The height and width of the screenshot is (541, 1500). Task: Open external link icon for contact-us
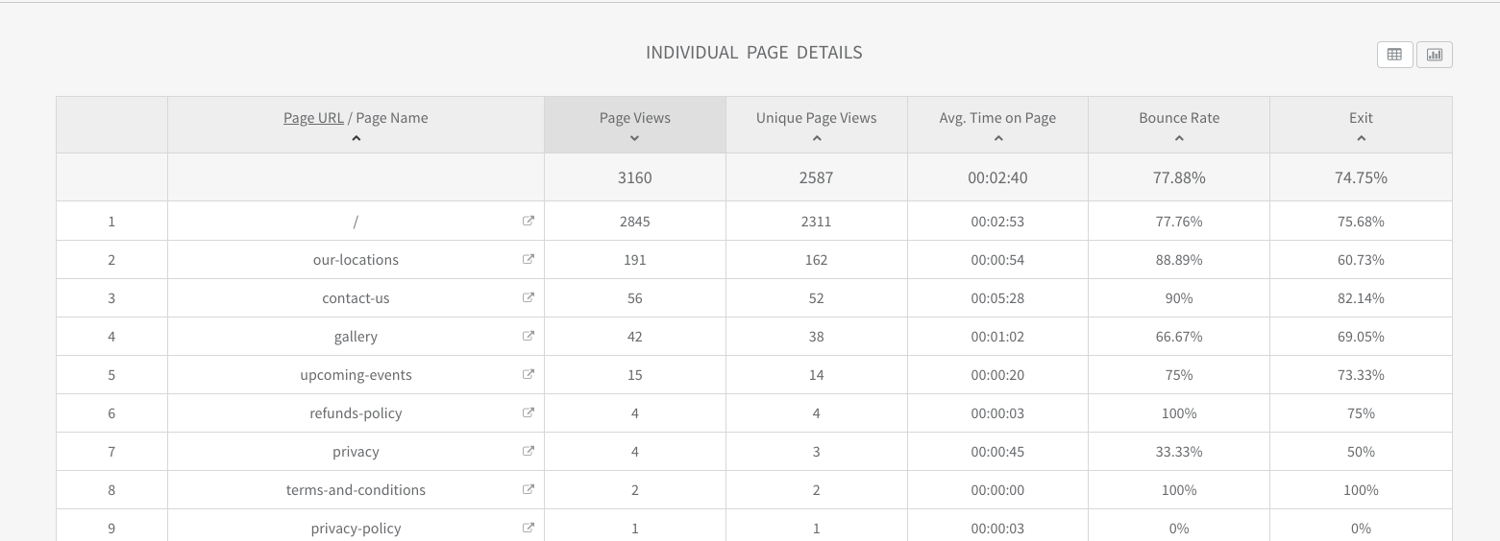pyautogui.click(x=528, y=297)
